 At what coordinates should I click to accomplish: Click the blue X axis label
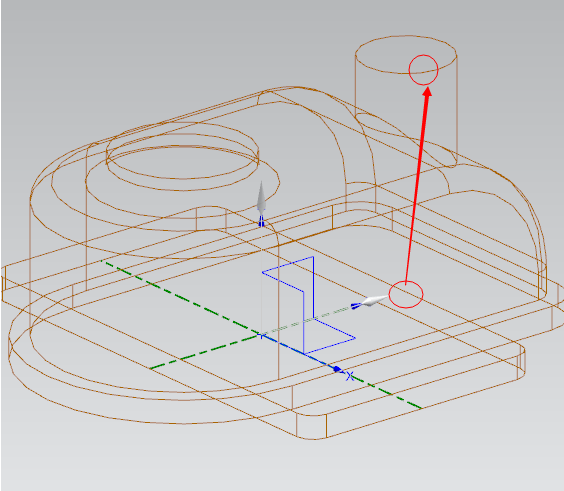coord(350,377)
